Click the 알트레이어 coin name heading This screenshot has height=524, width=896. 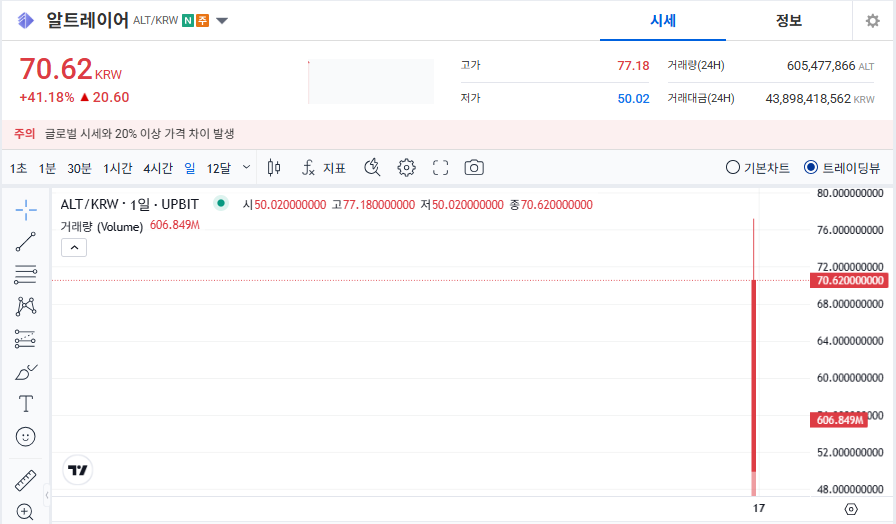tap(87, 21)
